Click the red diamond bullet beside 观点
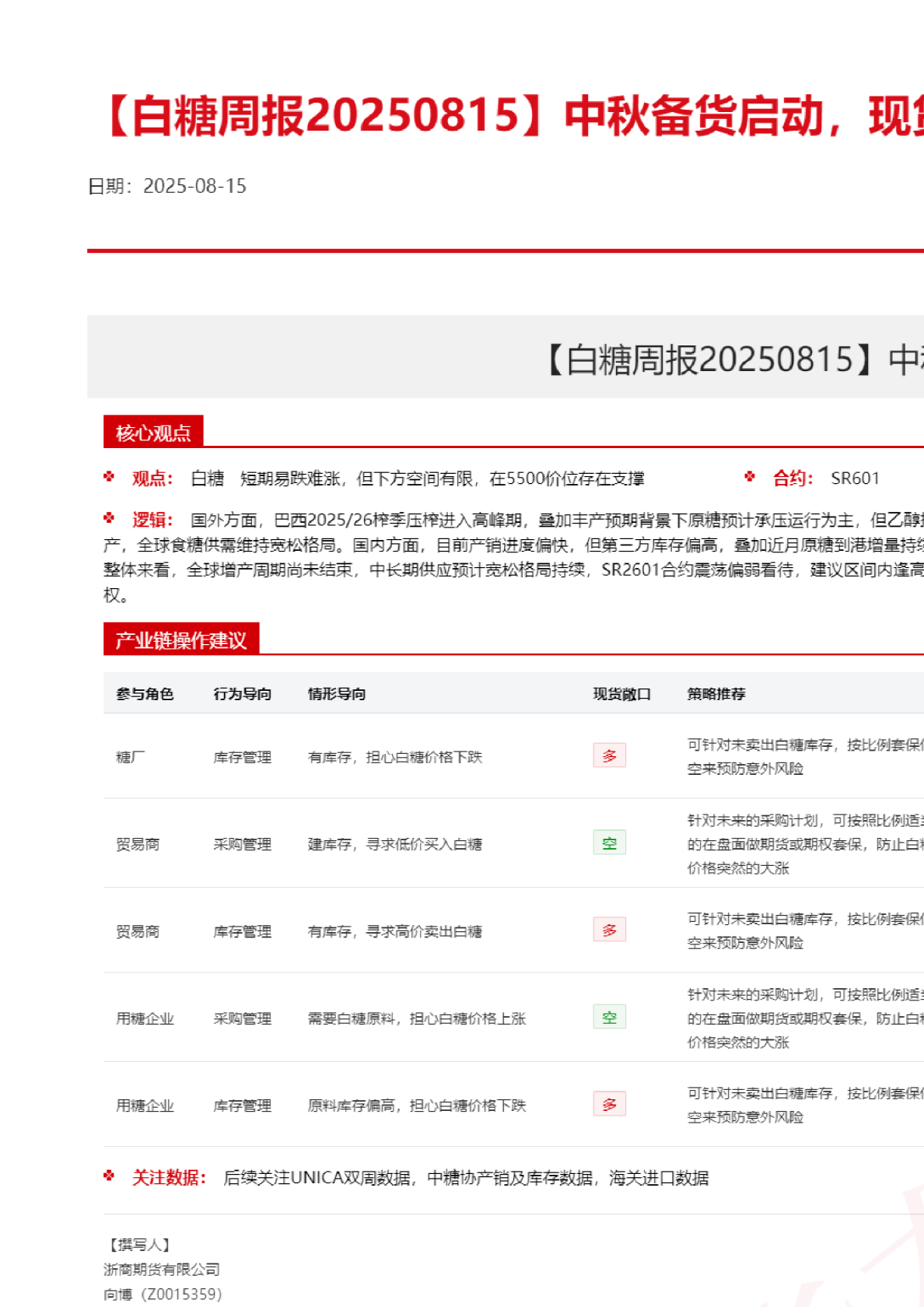This screenshot has height=1307, width=924. 109,477
